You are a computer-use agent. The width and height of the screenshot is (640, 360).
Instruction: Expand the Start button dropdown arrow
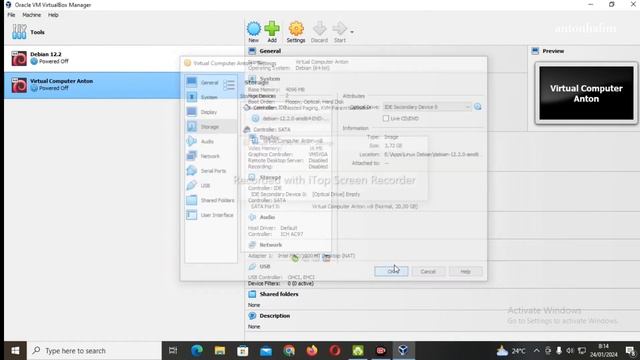click(352, 32)
